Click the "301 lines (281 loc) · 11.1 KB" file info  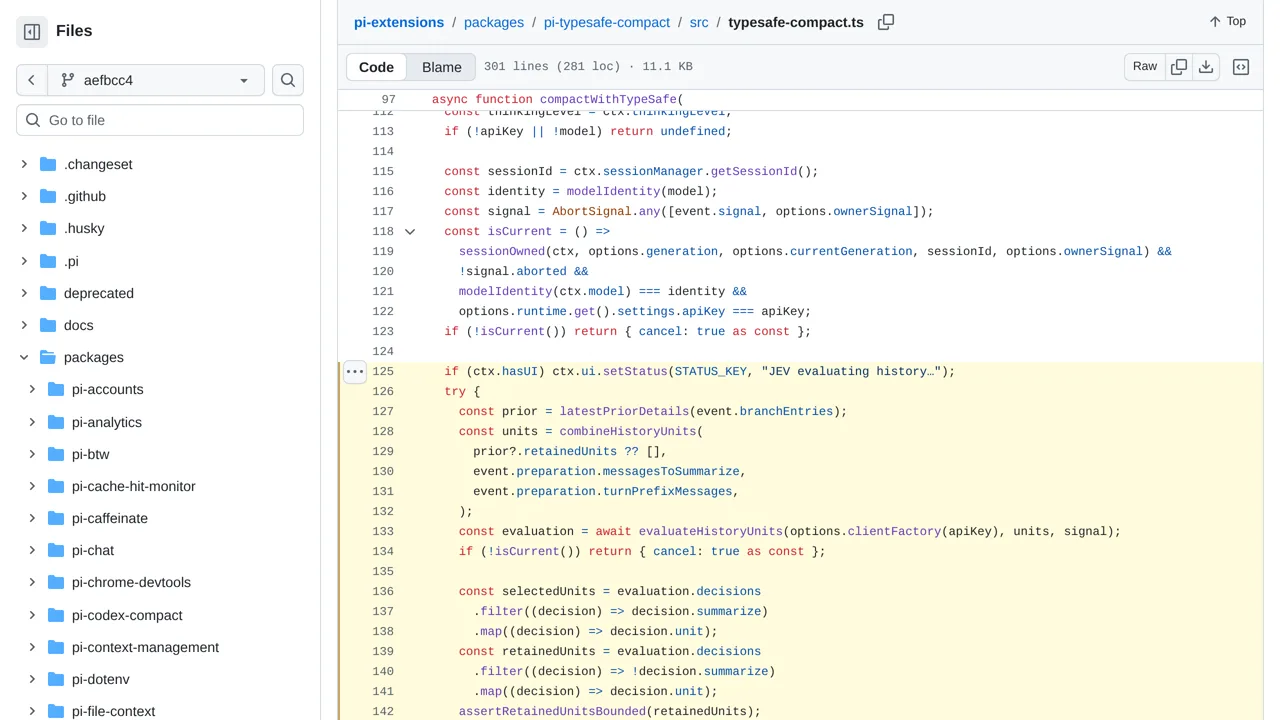pos(588,67)
